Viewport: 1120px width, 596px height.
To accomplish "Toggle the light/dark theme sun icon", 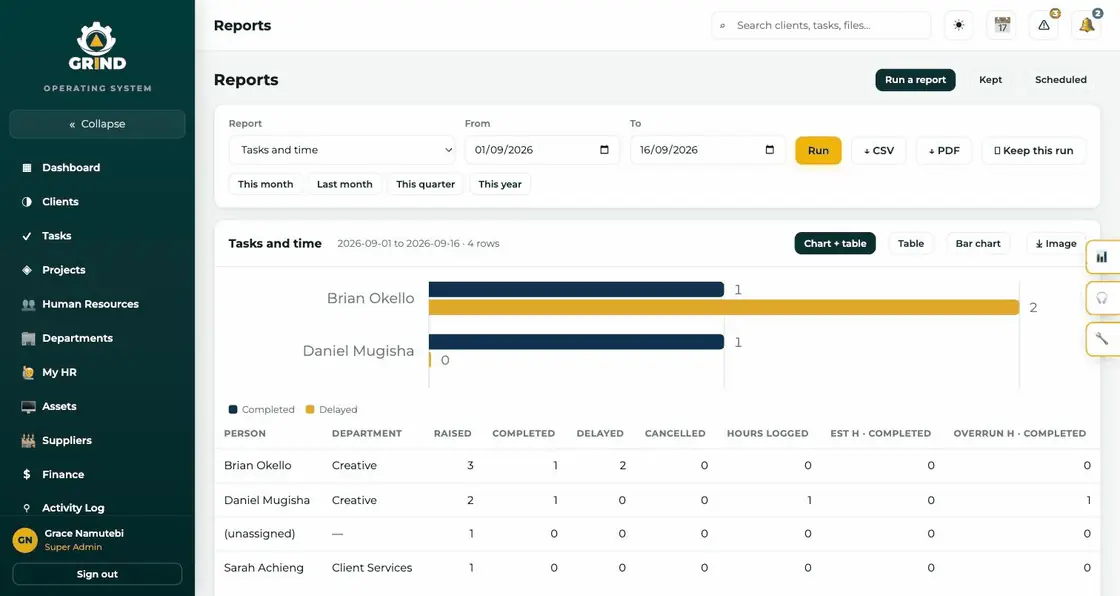I will pos(959,26).
